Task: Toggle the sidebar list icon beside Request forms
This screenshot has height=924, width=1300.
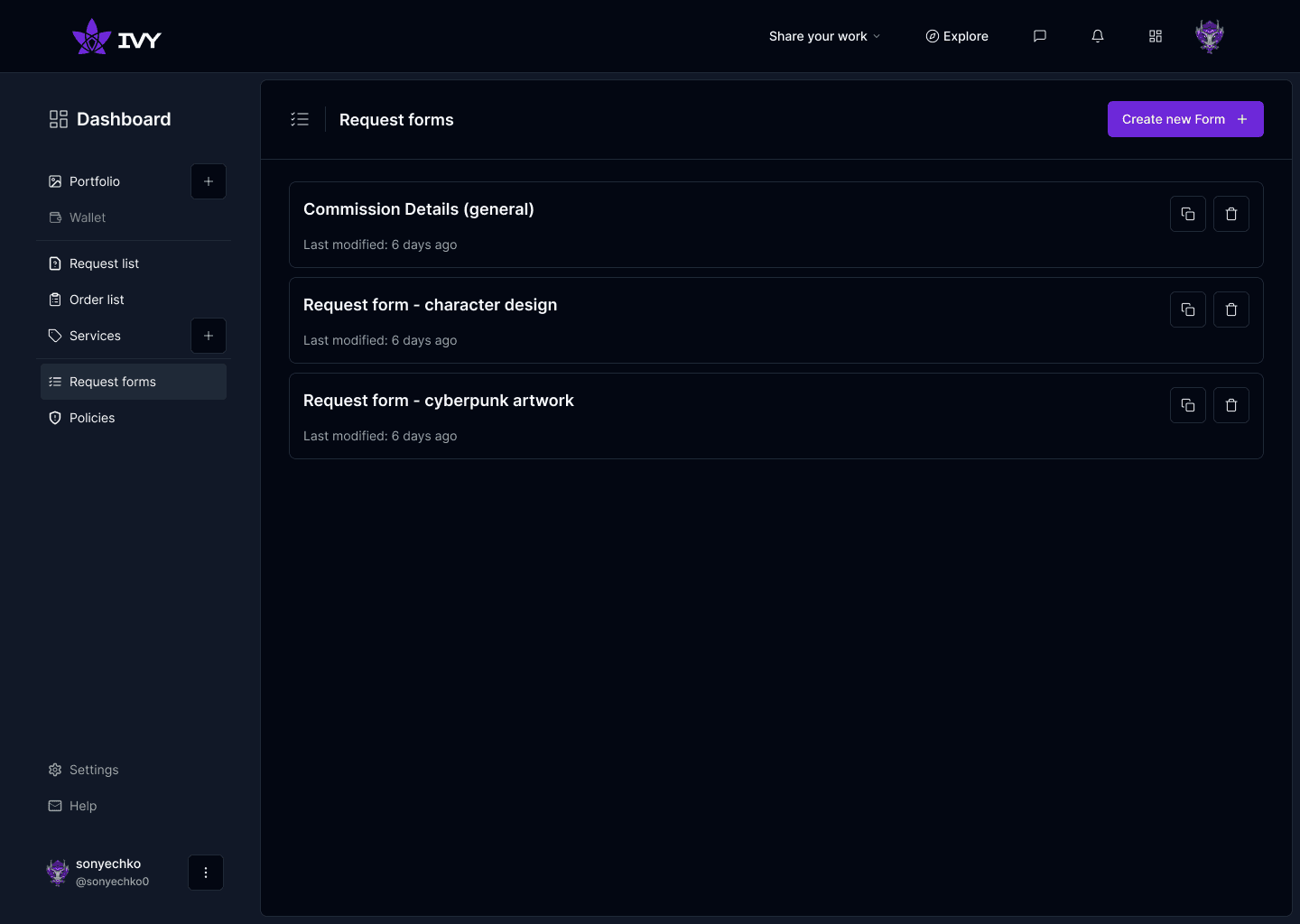Action: [x=300, y=119]
